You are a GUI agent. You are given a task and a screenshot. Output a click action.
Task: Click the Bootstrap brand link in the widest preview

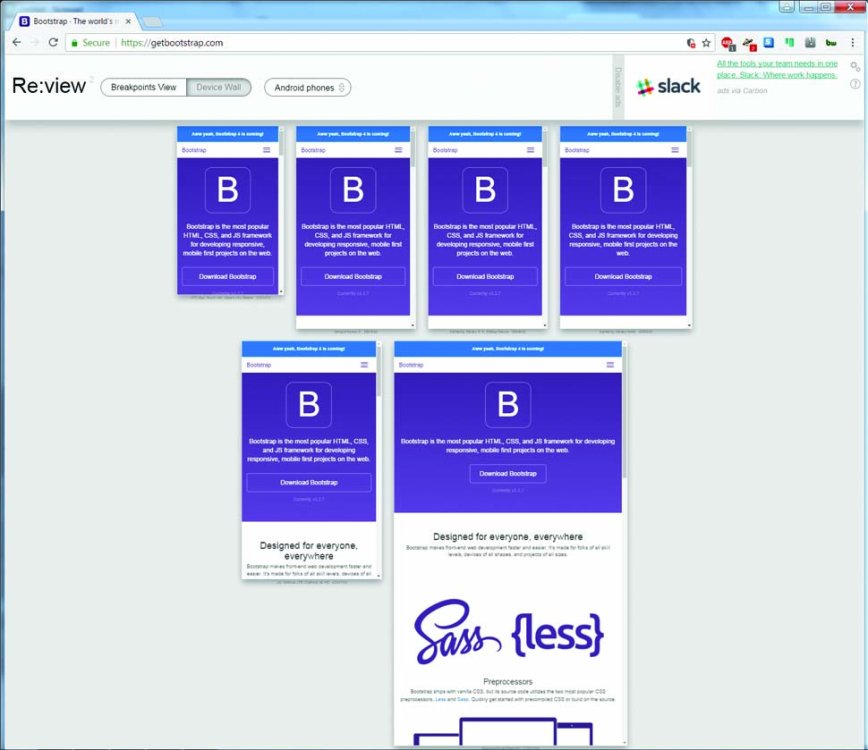pos(411,365)
